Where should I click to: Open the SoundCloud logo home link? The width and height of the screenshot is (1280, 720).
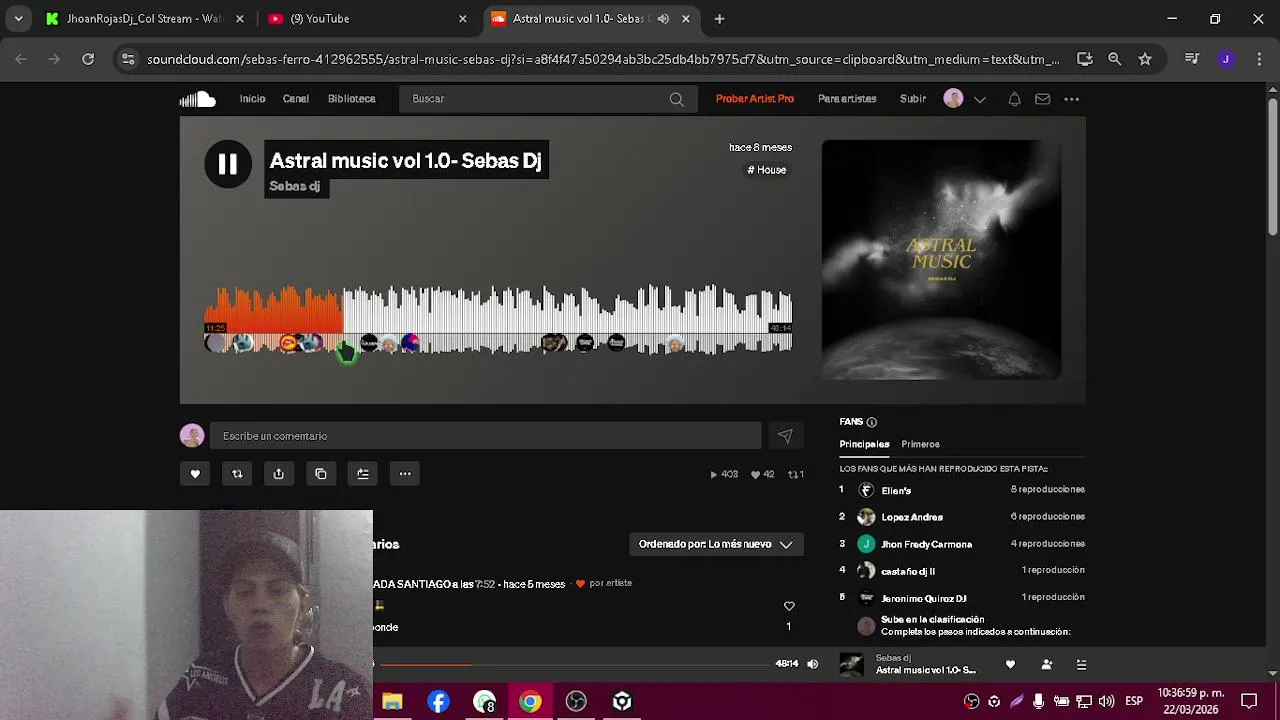[x=197, y=99]
